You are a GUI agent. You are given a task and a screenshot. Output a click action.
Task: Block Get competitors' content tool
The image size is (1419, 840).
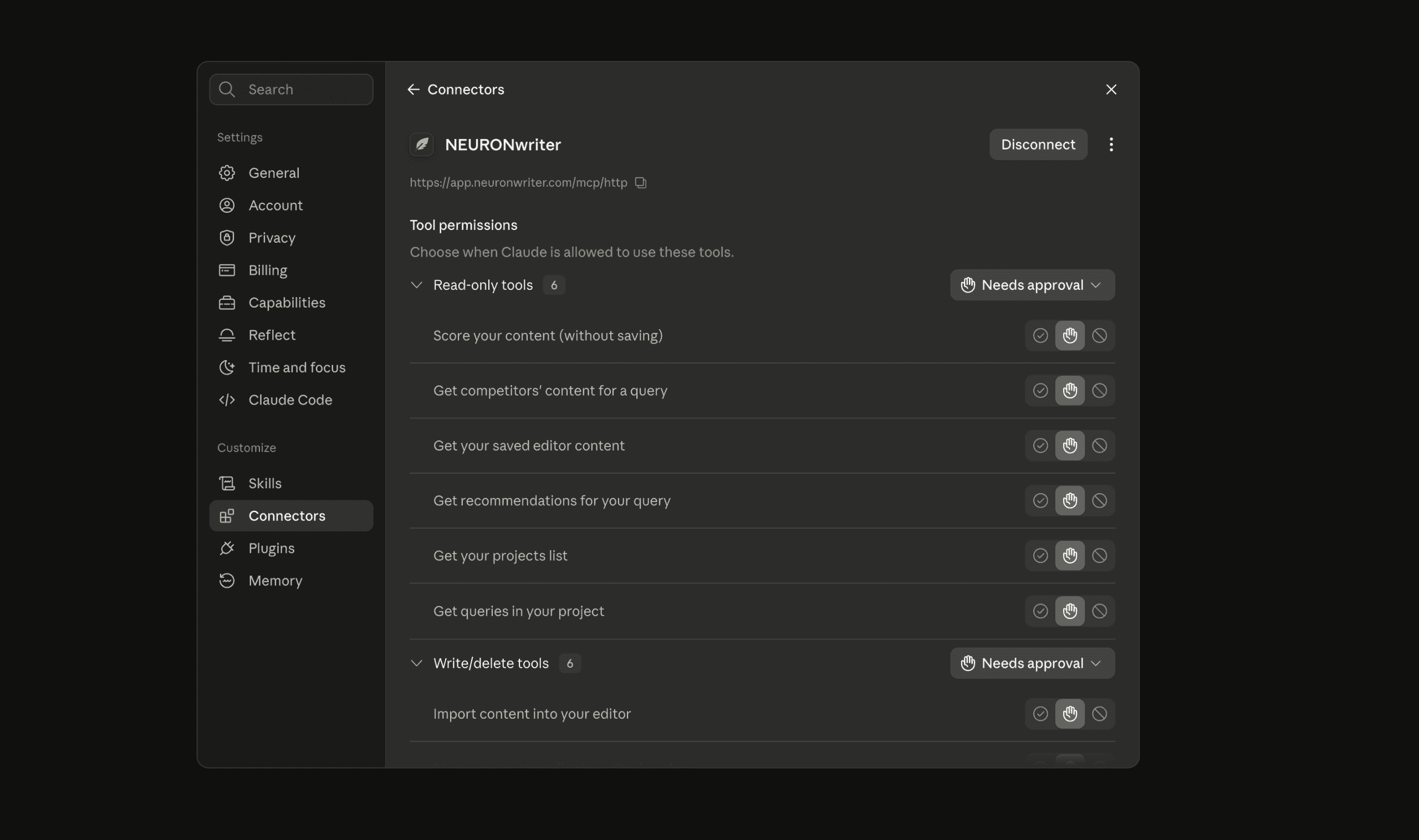(x=1099, y=391)
